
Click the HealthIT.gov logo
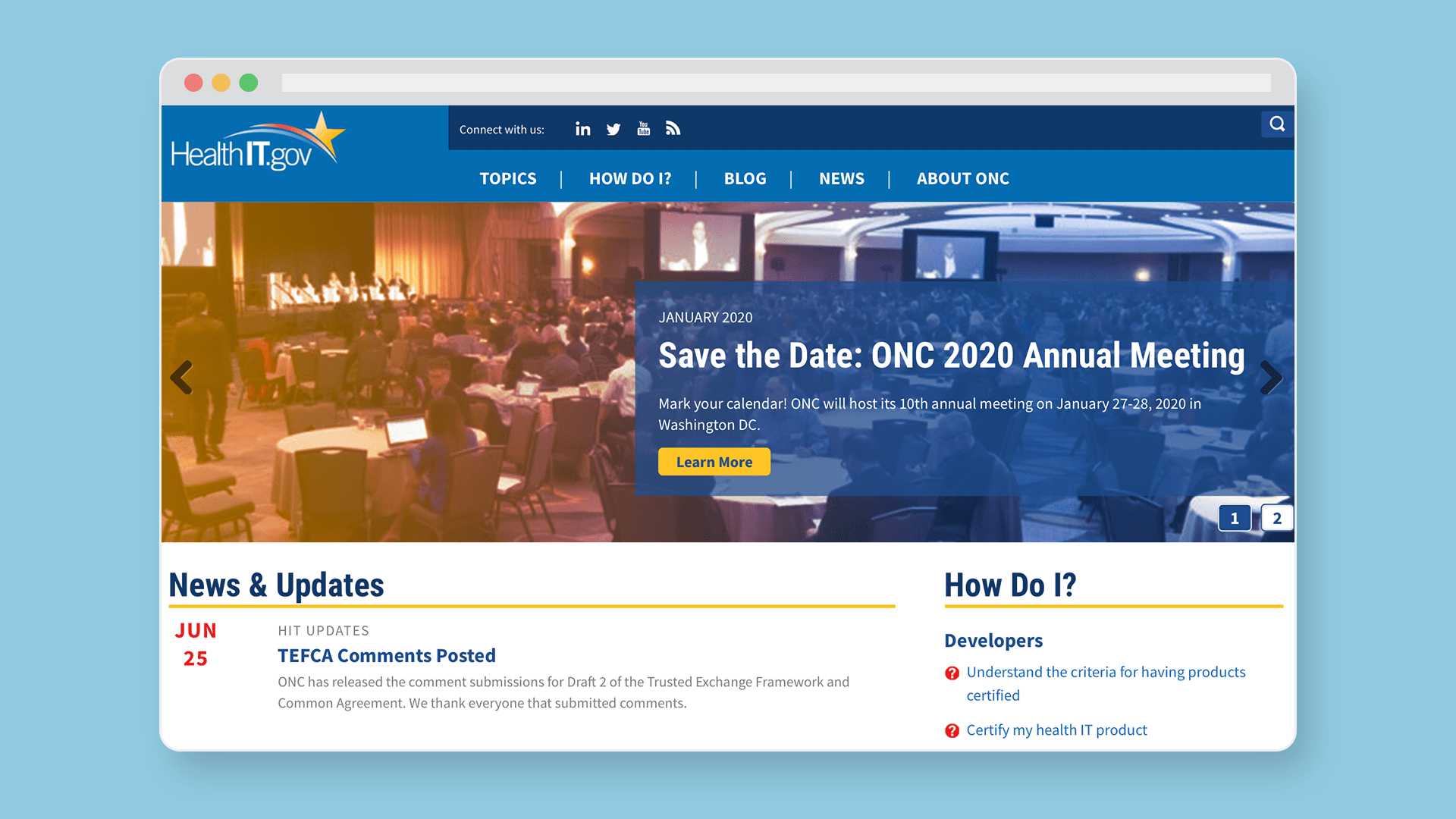pos(258,142)
